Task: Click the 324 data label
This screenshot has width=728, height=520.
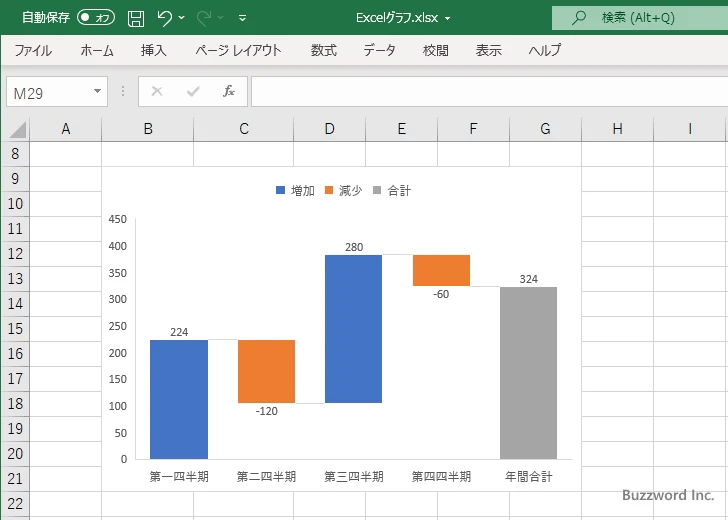Action: [529, 279]
